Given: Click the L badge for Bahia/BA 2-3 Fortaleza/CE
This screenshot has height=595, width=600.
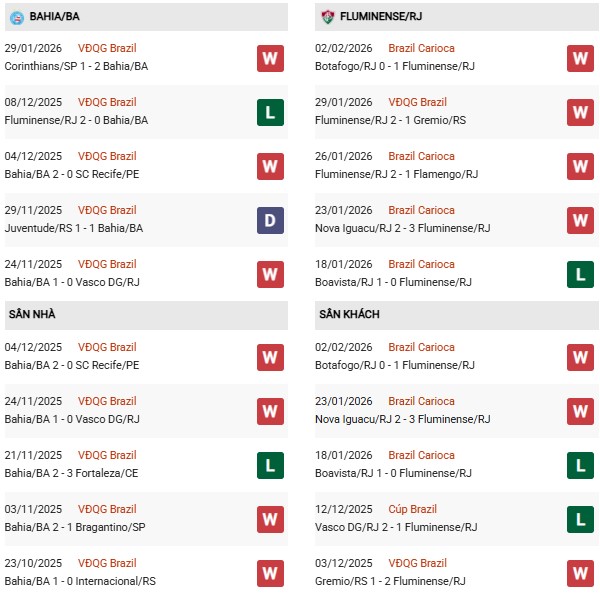Looking at the screenshot, I should pos(270,465).
